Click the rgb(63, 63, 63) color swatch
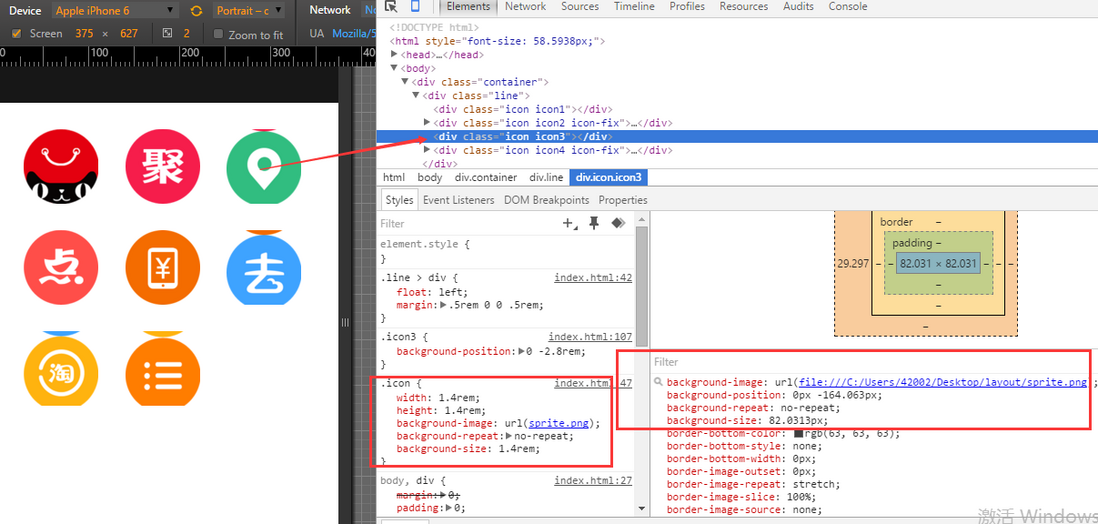Image resolution: width=1098 pixels, height=524 pixels. pos(799,434)
